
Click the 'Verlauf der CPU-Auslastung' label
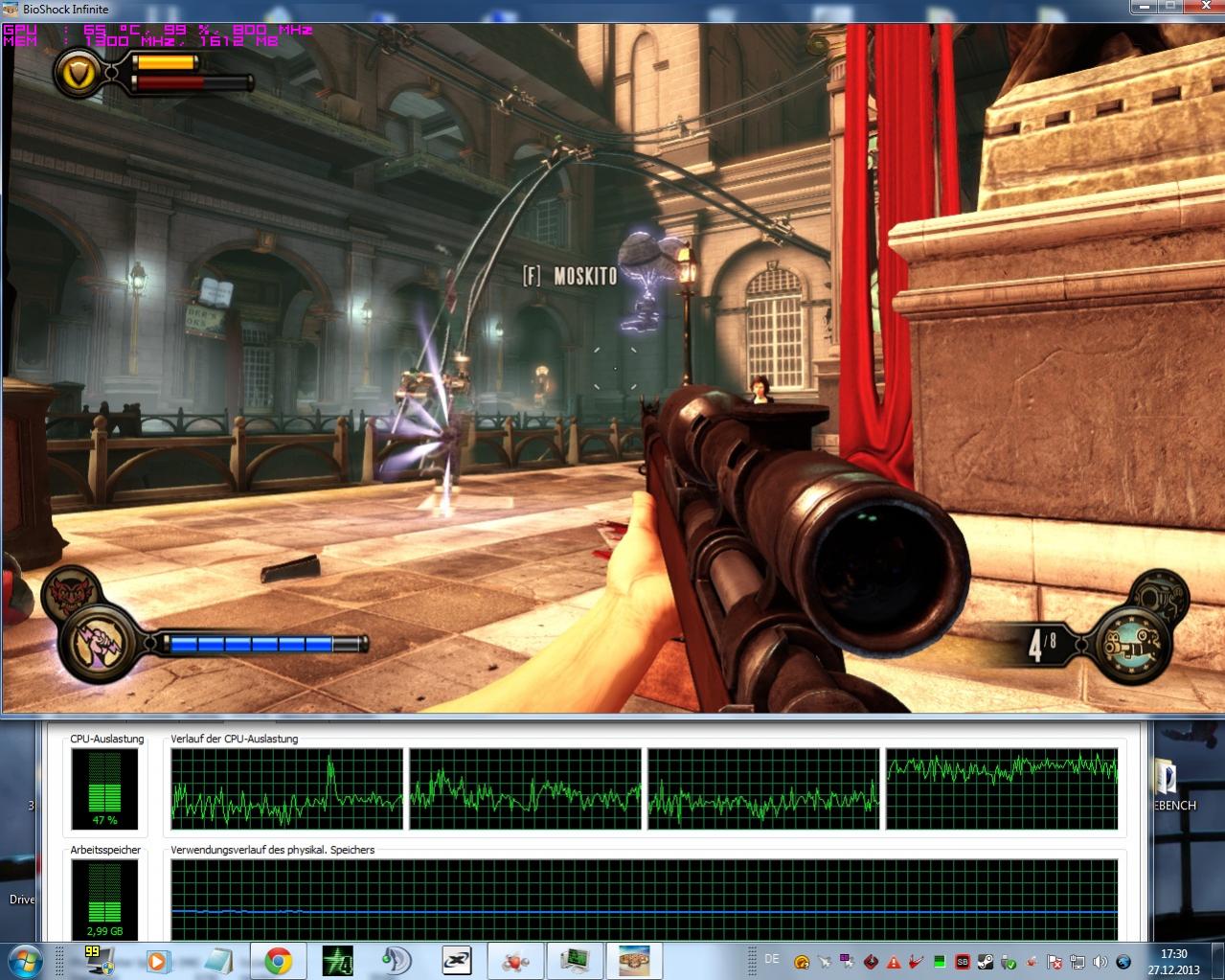point(235,739)
